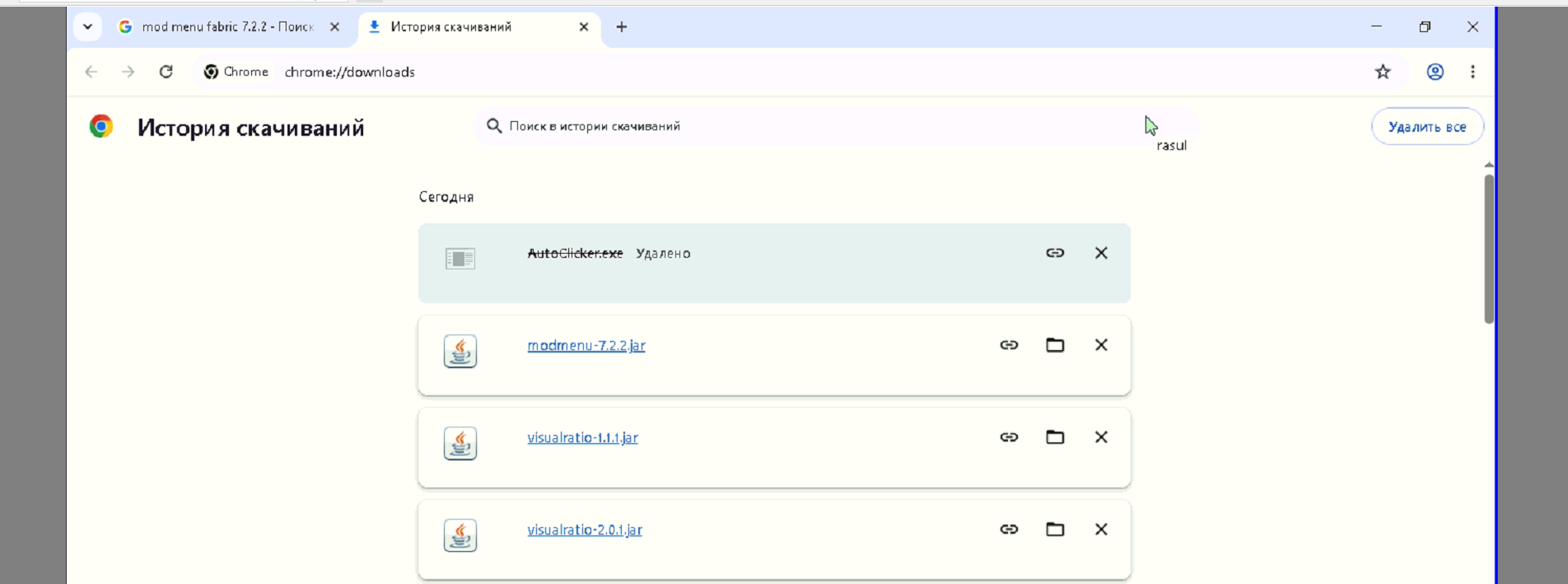Bookmark this page with the star icon
The height and width of the screenshot is (584, 1568).
tap(1383, 72)
